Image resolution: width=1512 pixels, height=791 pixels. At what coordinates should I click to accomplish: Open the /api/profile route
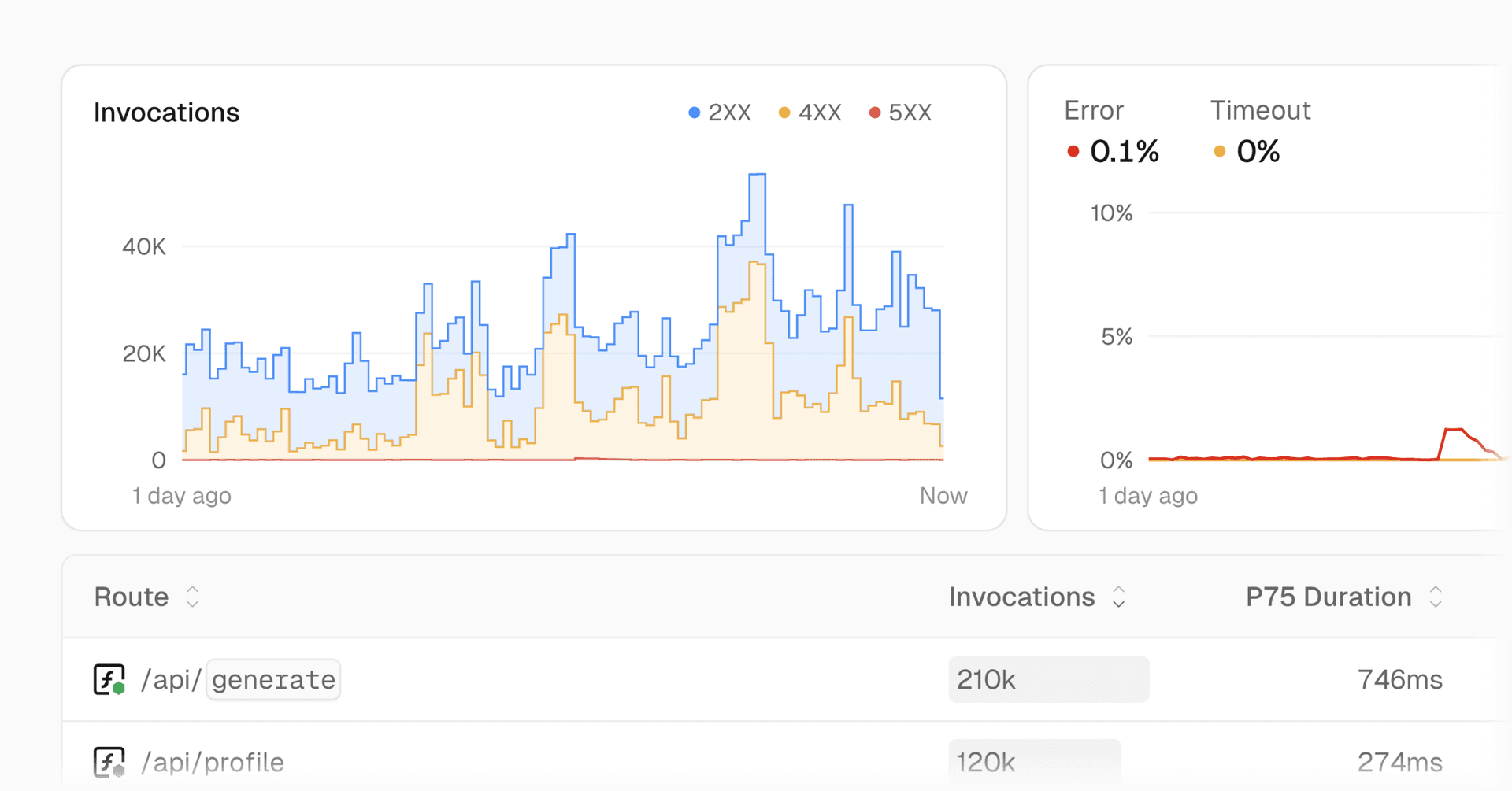[213, 762]
